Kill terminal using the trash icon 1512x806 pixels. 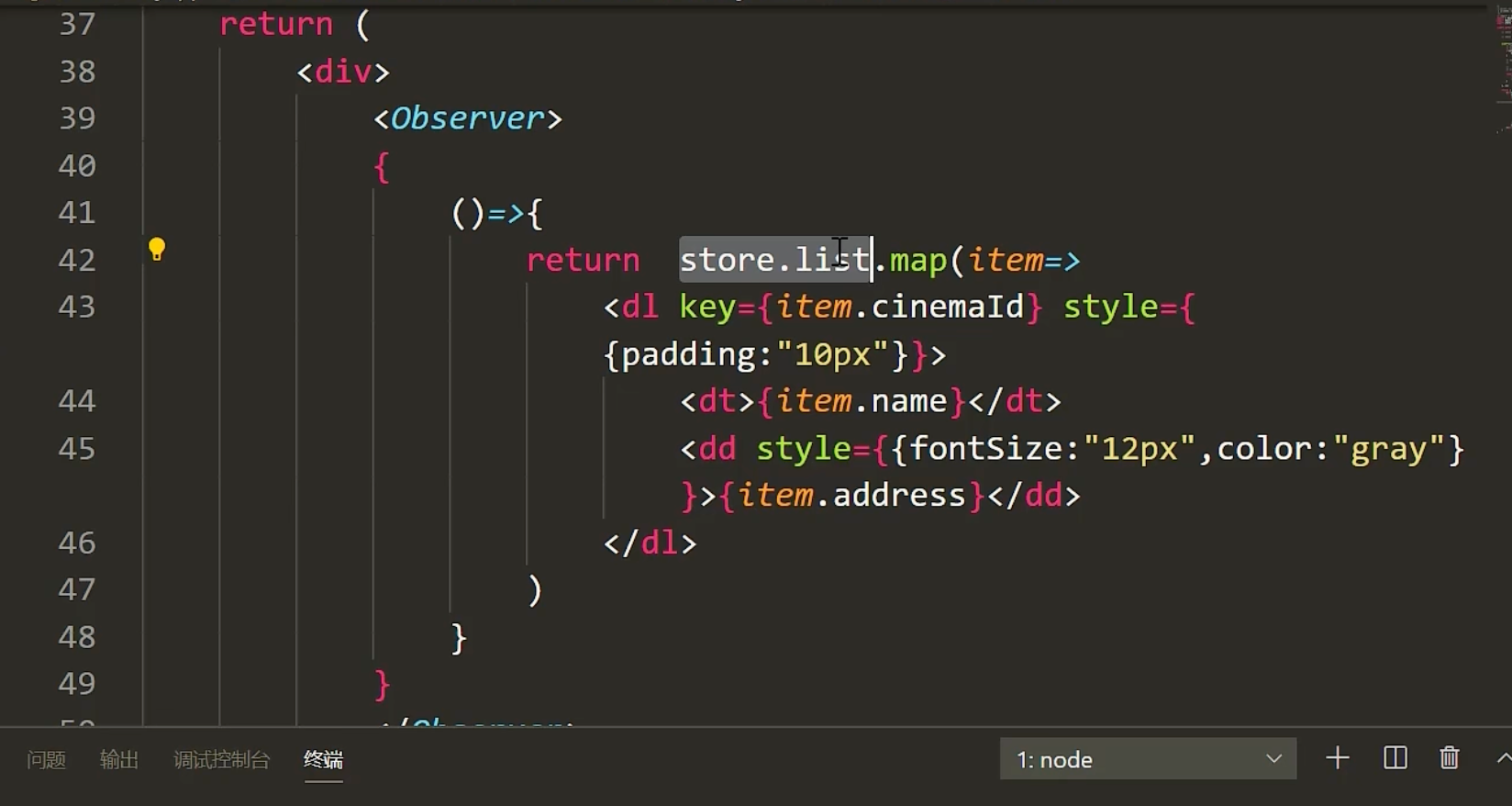pyautogui.click(x=1449, y=758)
